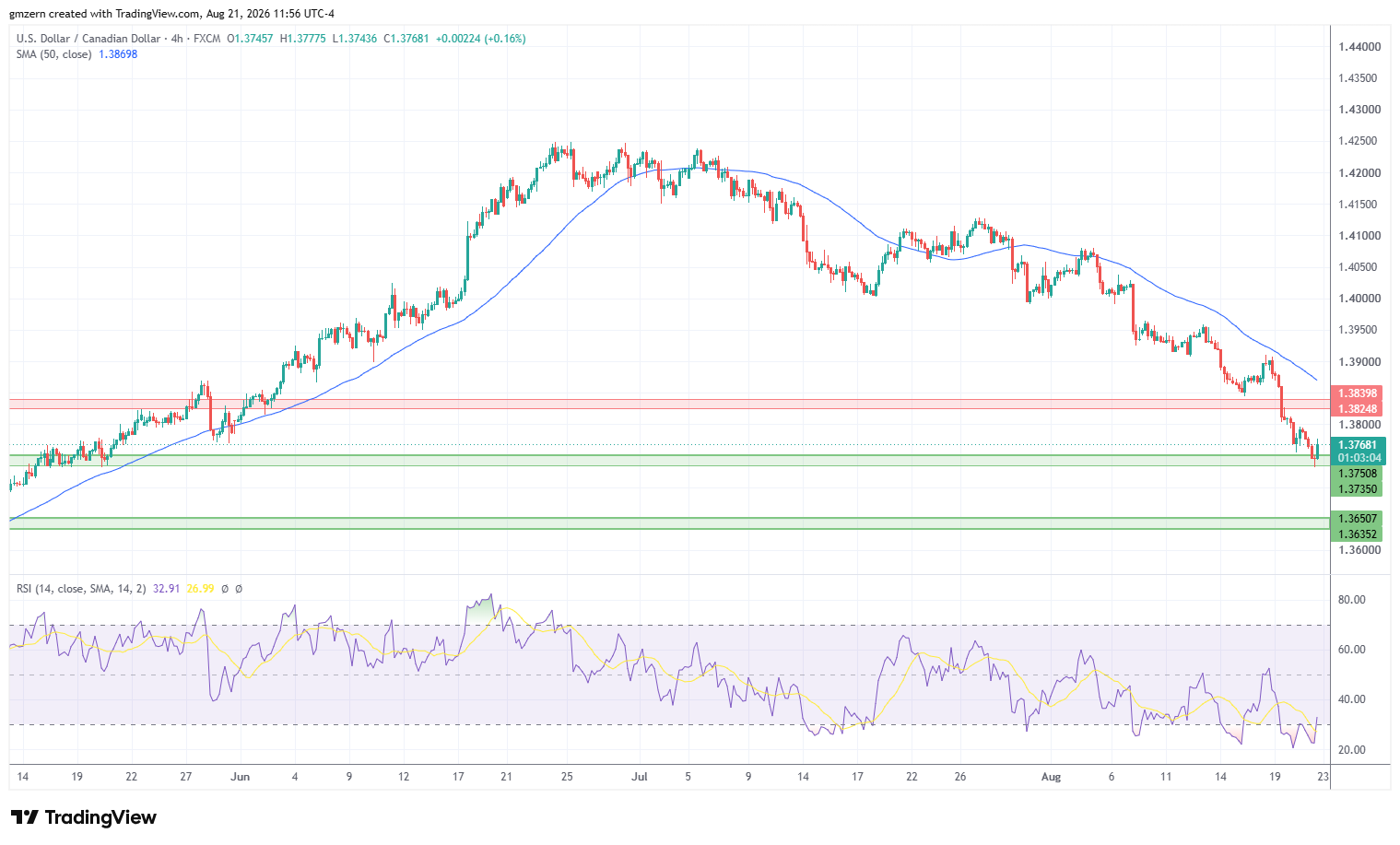Image resolution: width=1400 pixels, height=845 pixels.
Task: Click the RSI value 32.91
Action: tap(166, 589)
